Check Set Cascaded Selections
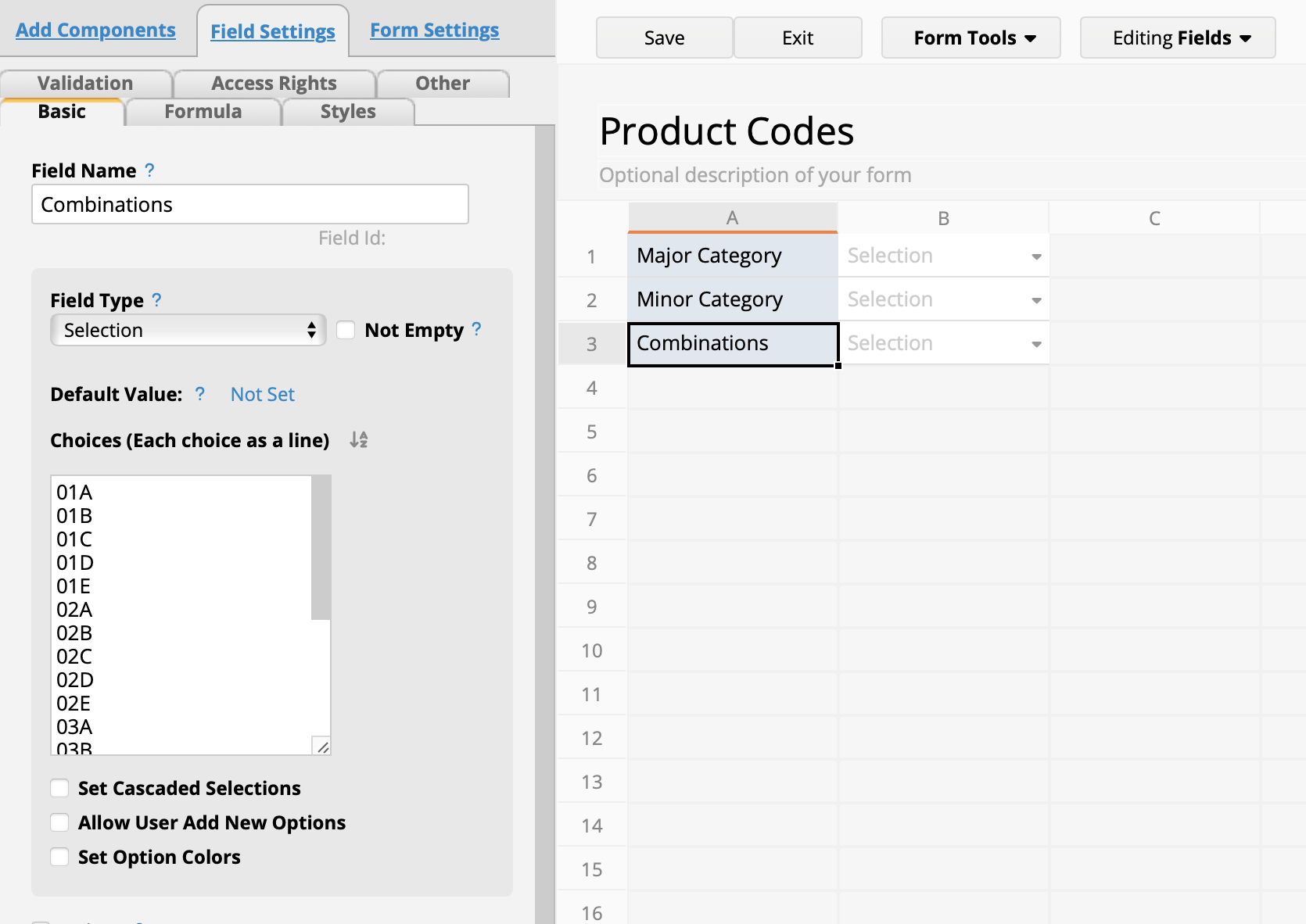1306x924 pixels. click(x=59, y=788)
